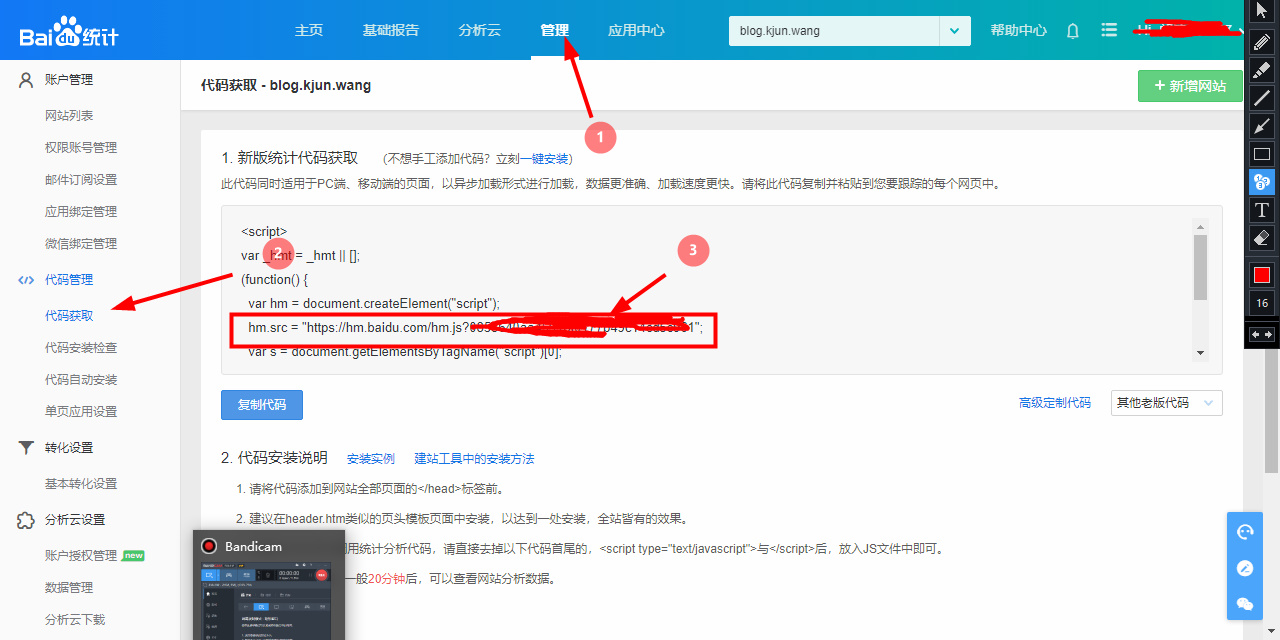
Task: Click the blog.kjun.wang site input box
Action: click(x=834, y=31)
